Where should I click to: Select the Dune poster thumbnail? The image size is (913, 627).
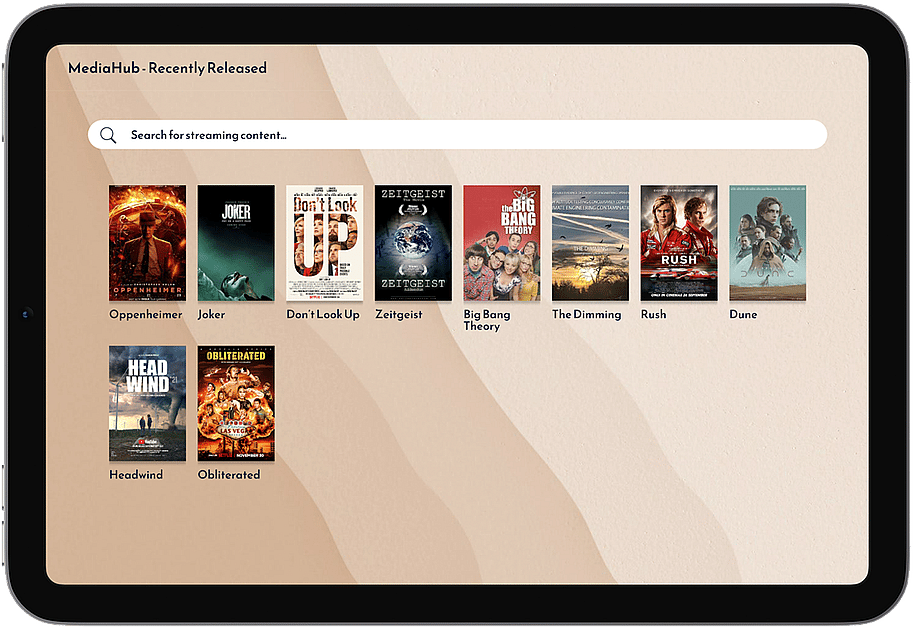tap(767, 243)
